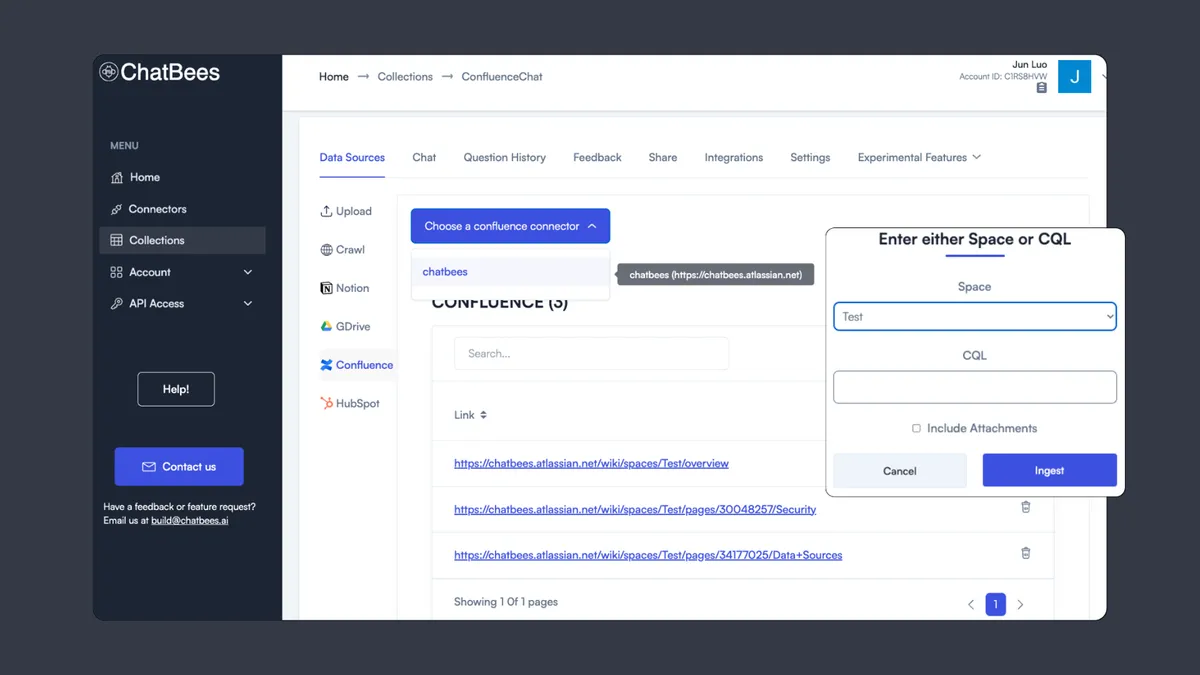Viewport: 1200px width, 675px height.
Task: Switch to the Share tab
Action: point(662,157)
